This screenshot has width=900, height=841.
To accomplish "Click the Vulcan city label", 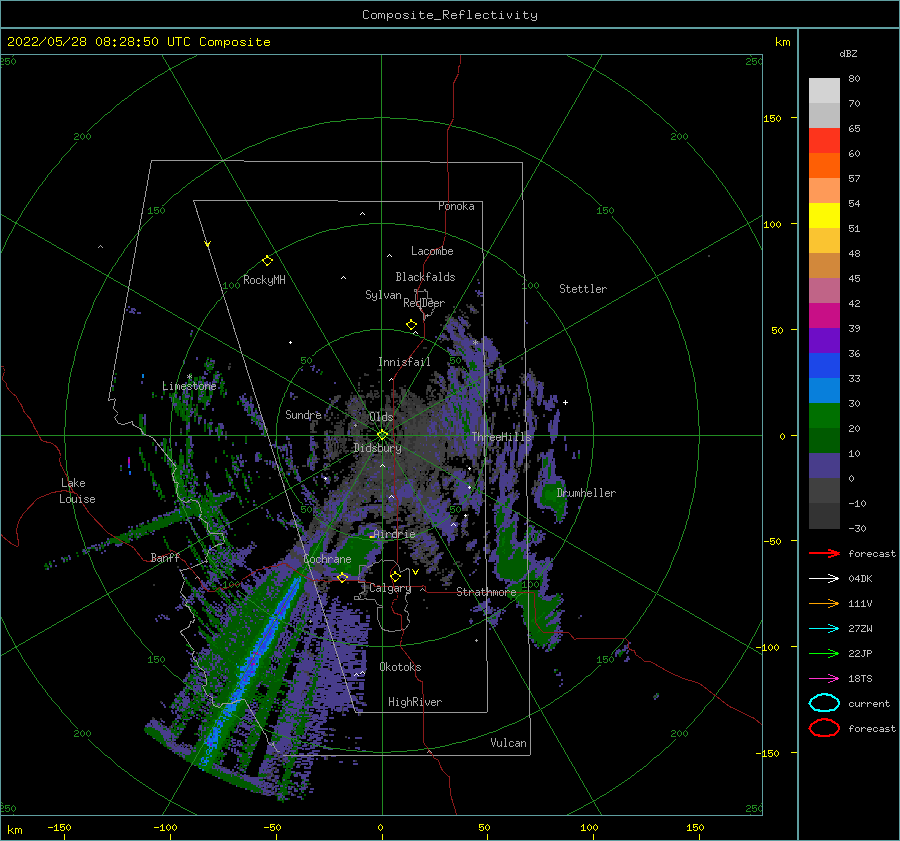I will tap(509, 743).
